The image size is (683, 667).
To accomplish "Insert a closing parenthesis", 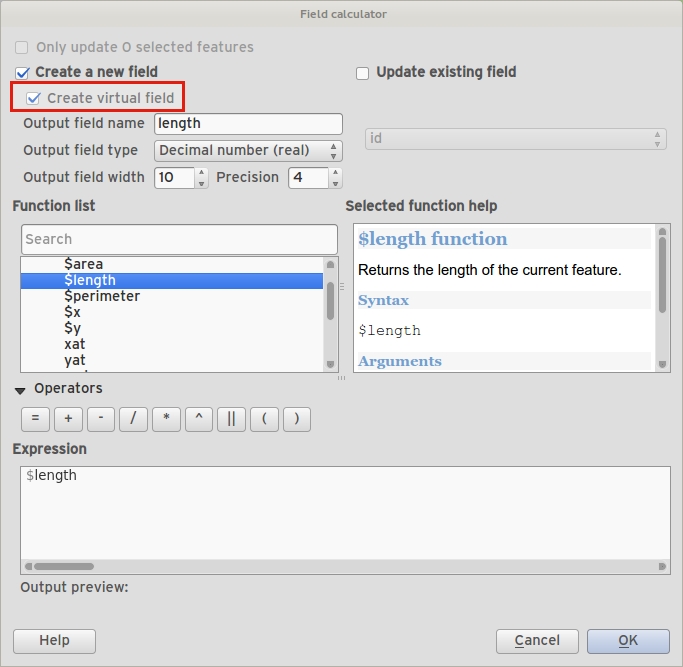I will click(297, 419).
